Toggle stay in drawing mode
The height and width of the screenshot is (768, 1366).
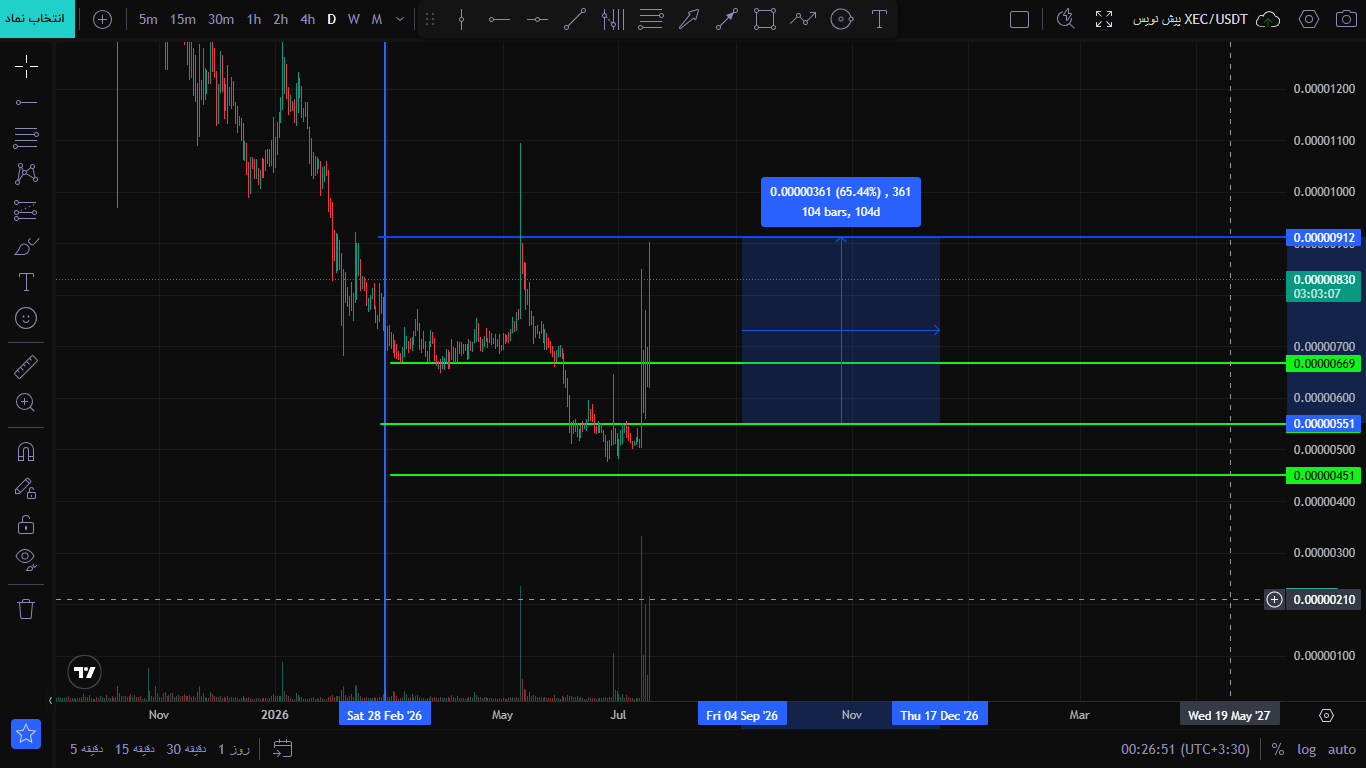pyautogui.click(x=26, y=488)
